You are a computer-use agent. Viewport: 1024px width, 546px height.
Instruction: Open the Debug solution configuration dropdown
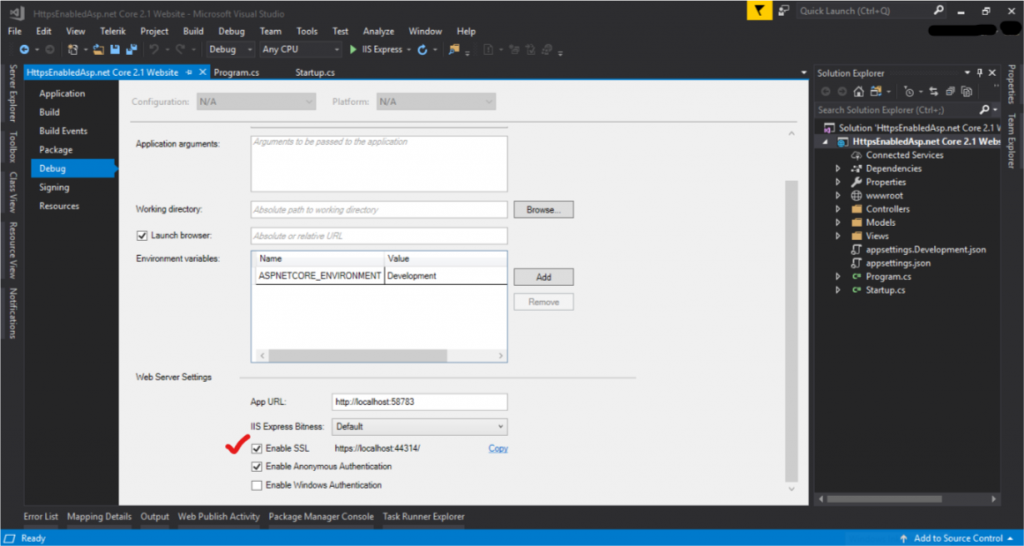pyautogui.click(x=231, y=50)
